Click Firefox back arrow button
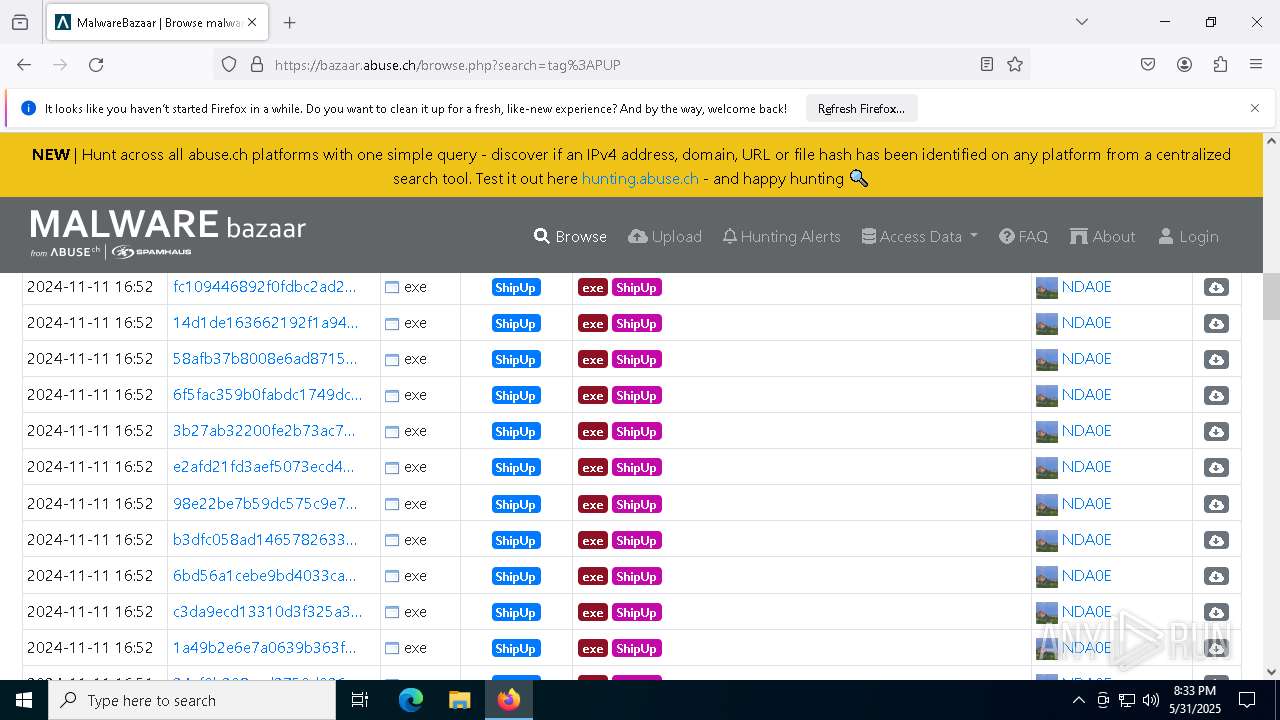Screen dimensions: 1280x720 (24, 64)
